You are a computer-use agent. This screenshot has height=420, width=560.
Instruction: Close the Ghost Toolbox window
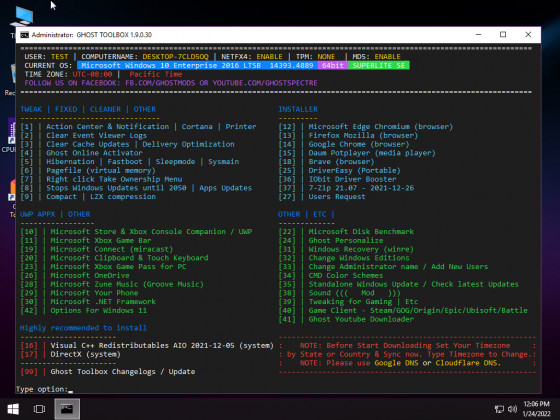pyautogui.click(x=528, y=35)
